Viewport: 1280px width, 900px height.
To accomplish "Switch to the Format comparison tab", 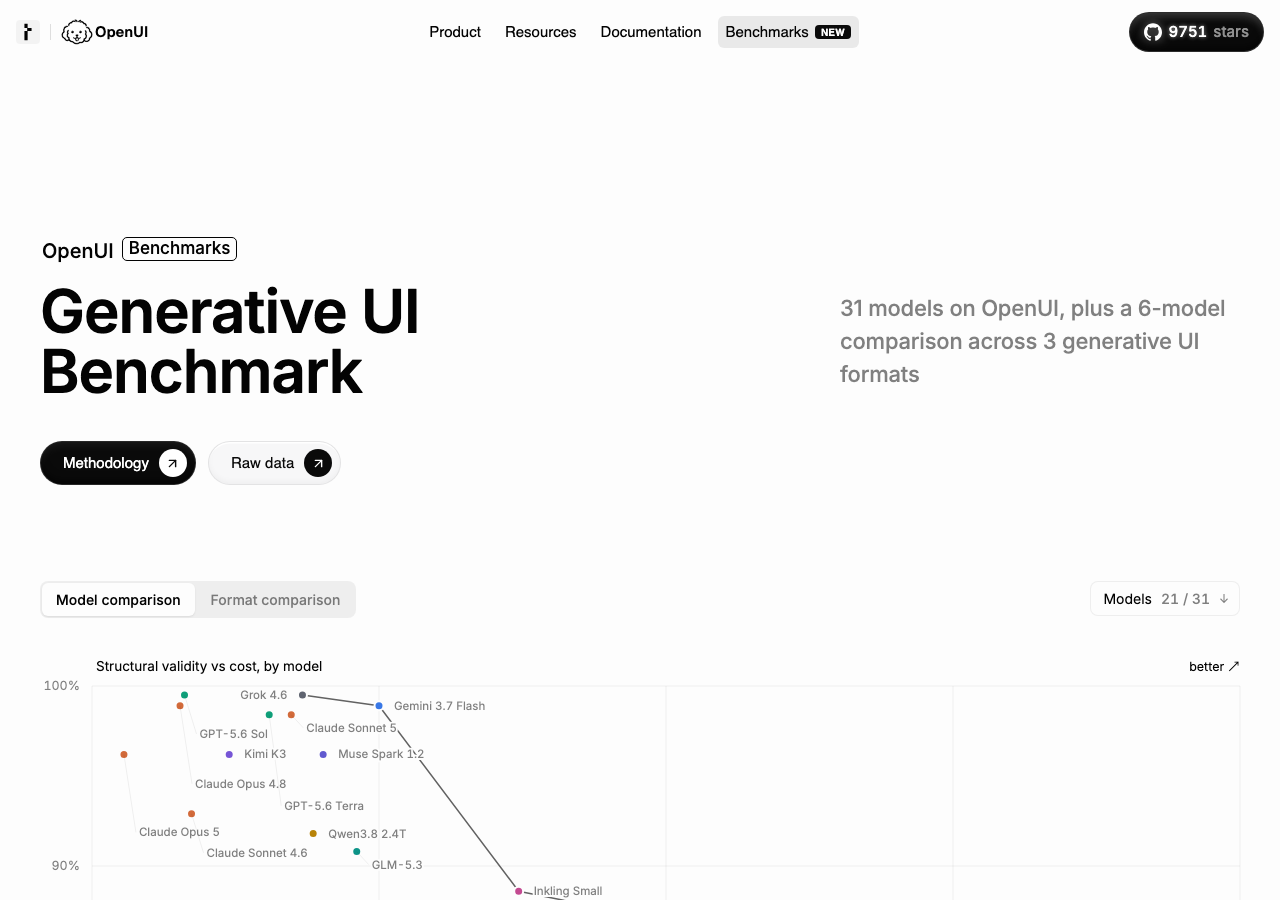I will pyautogui.click(x=275, y=600).
